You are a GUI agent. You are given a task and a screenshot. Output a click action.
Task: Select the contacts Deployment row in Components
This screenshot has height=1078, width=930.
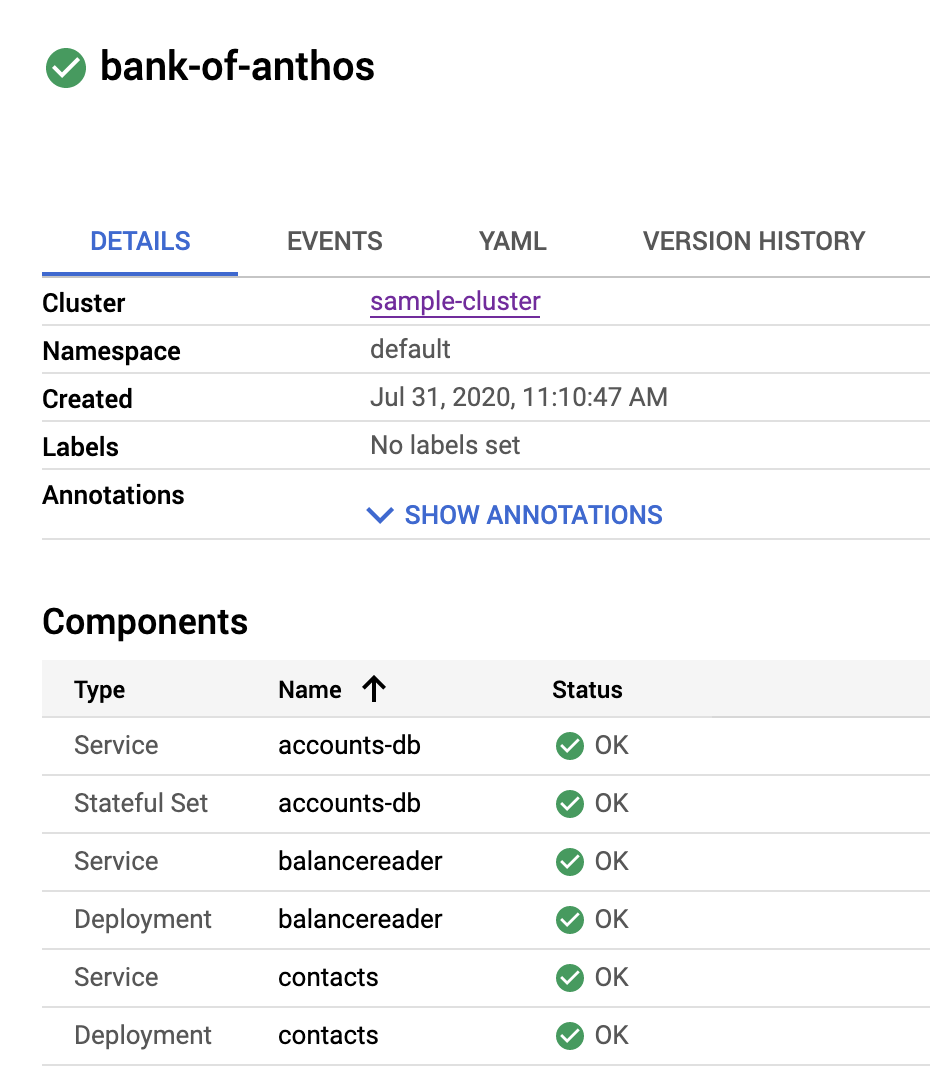pos(328,1035)
